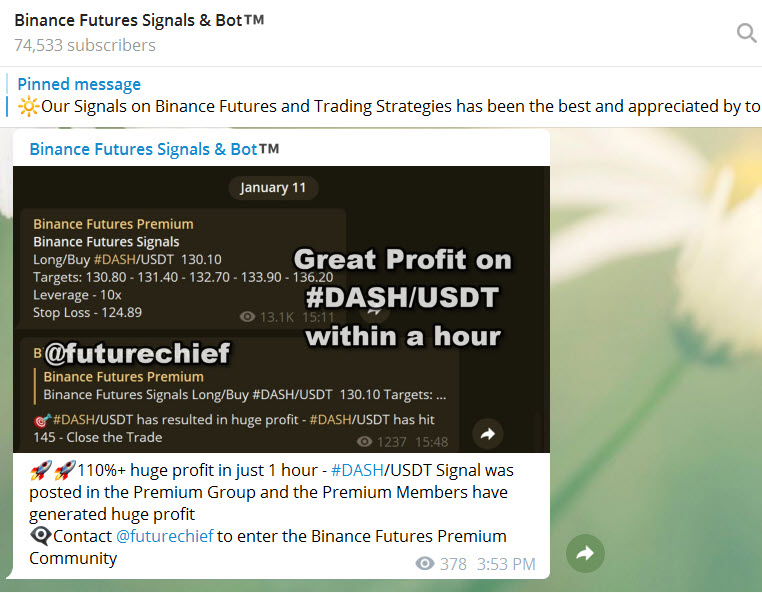Click the channel name above the post
This screenshot has width=762, height=593.
click(x=154, y=149)
